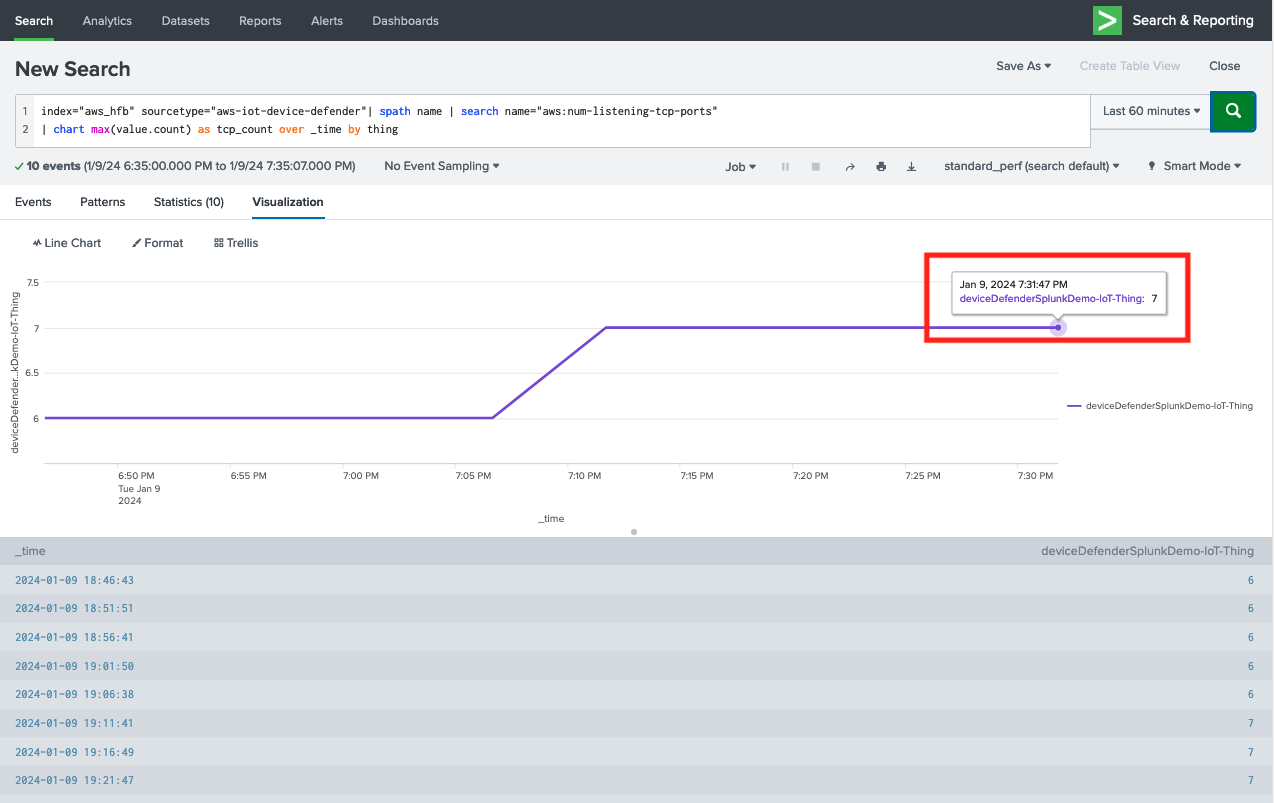Open the Format visualization menu

pos(157,242)
